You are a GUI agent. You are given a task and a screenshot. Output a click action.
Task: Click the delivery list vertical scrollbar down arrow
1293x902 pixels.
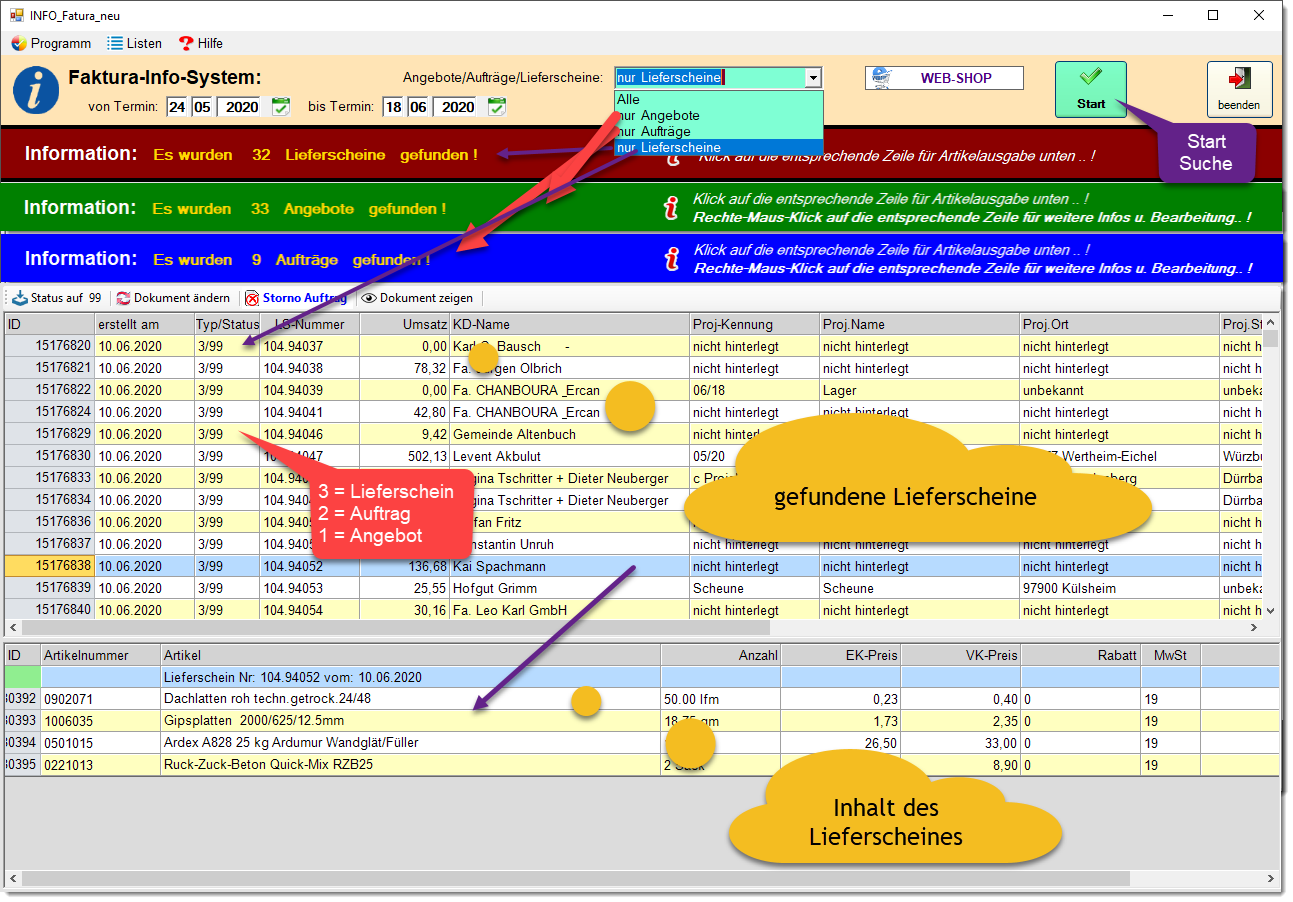(1271, 611)
